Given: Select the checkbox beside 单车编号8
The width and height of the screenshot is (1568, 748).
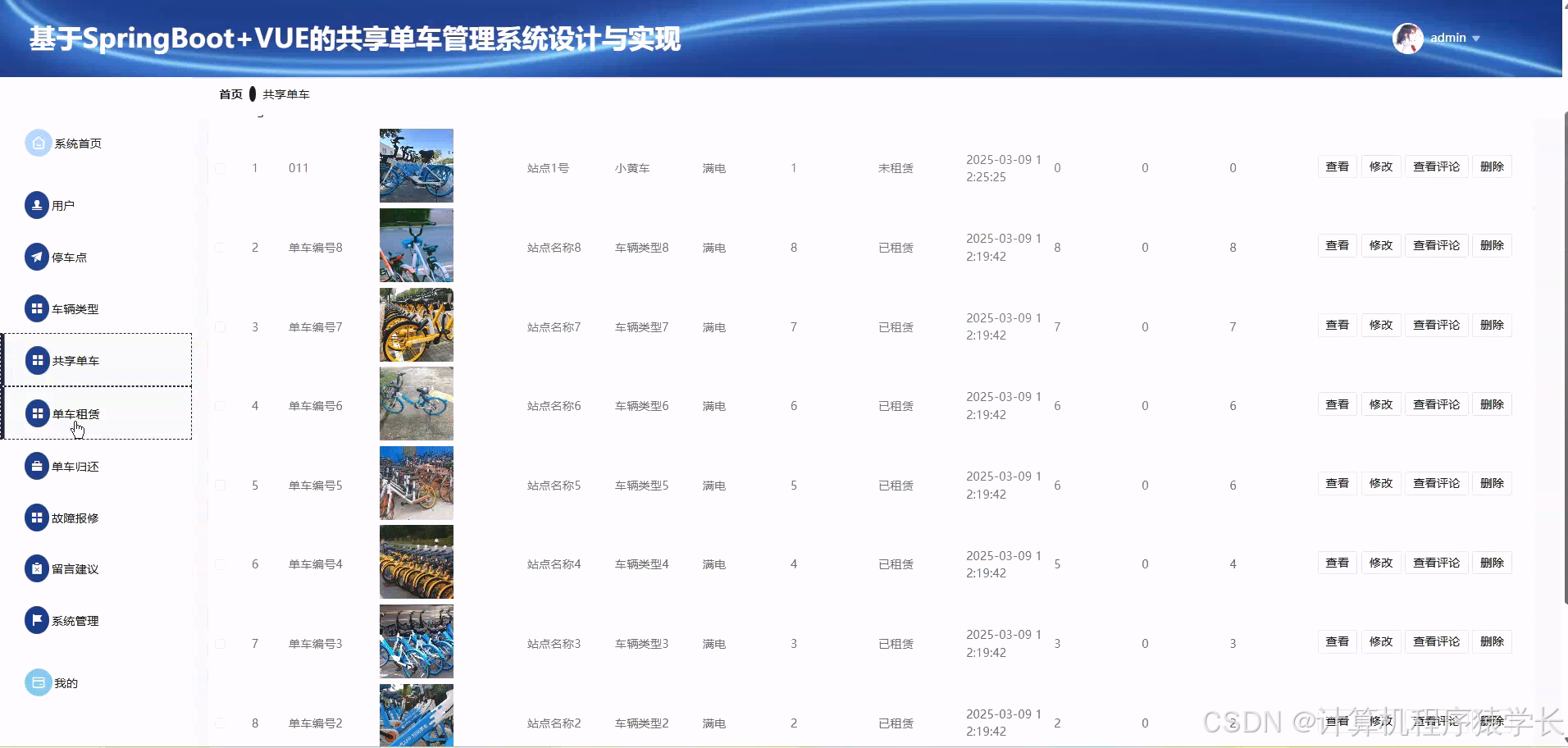Looking at the screenshot, I should click(220, 247).
